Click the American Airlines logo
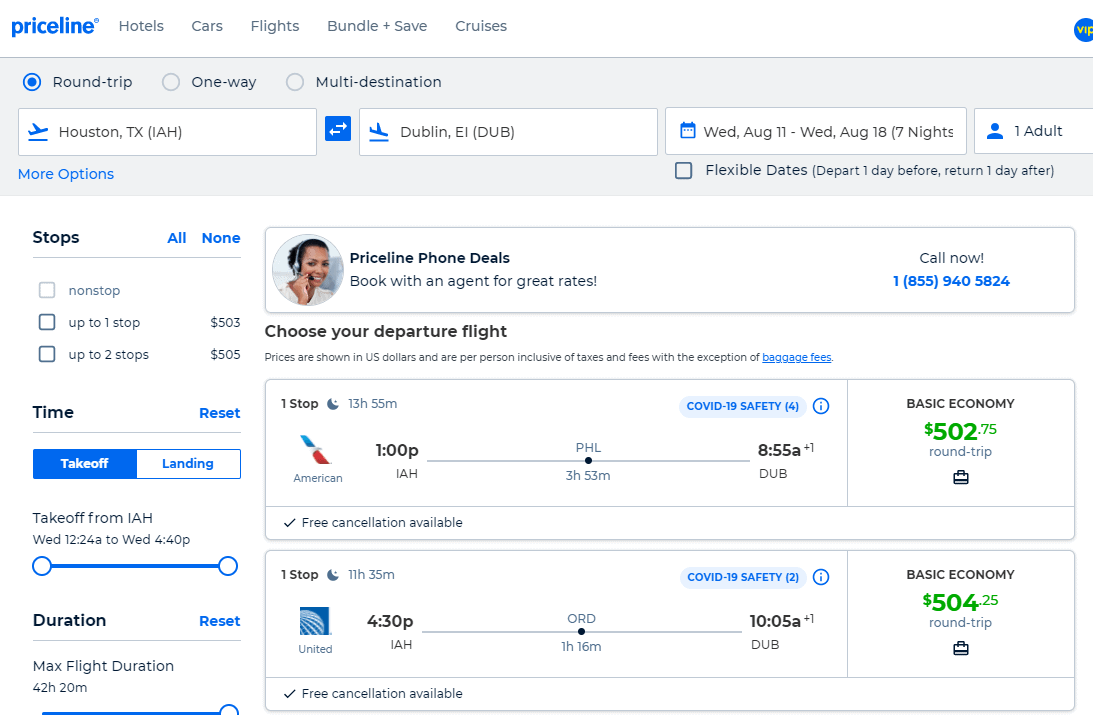 (x=317, y=450)
